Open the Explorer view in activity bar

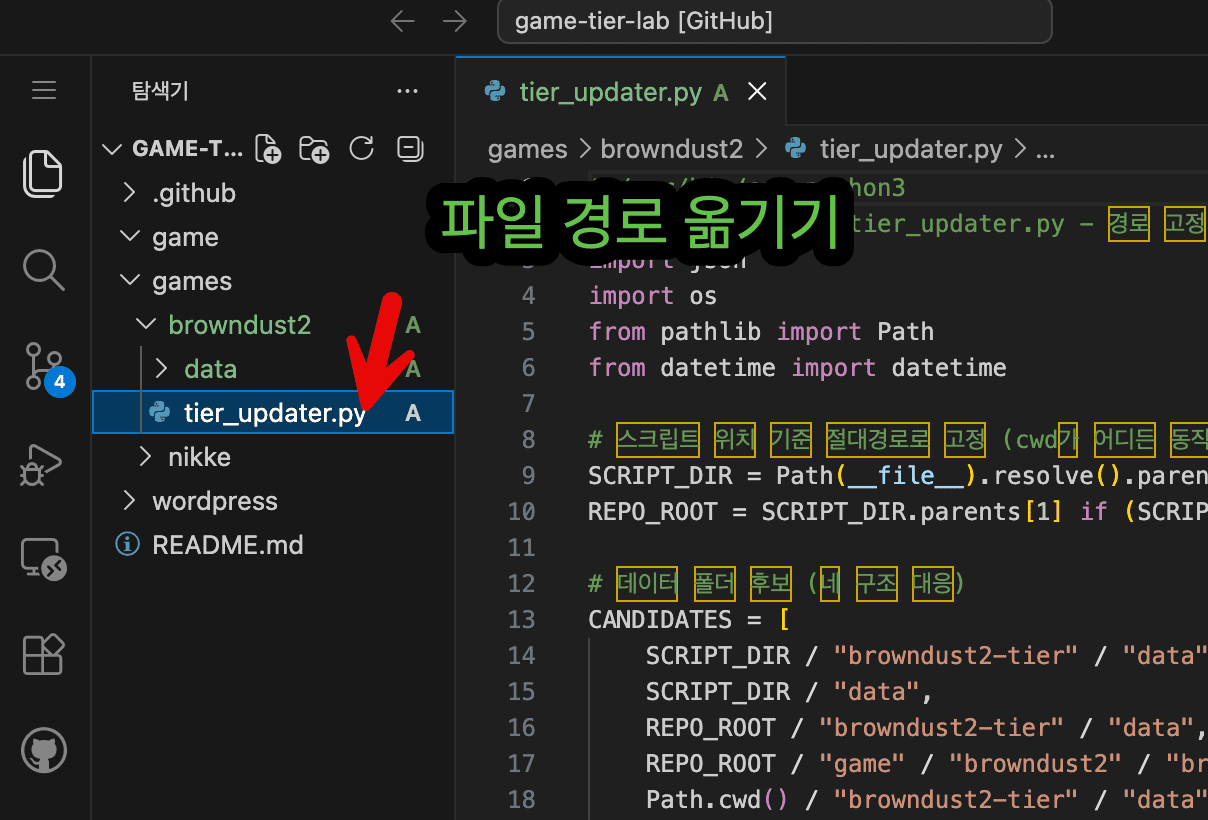coord(44,173)
